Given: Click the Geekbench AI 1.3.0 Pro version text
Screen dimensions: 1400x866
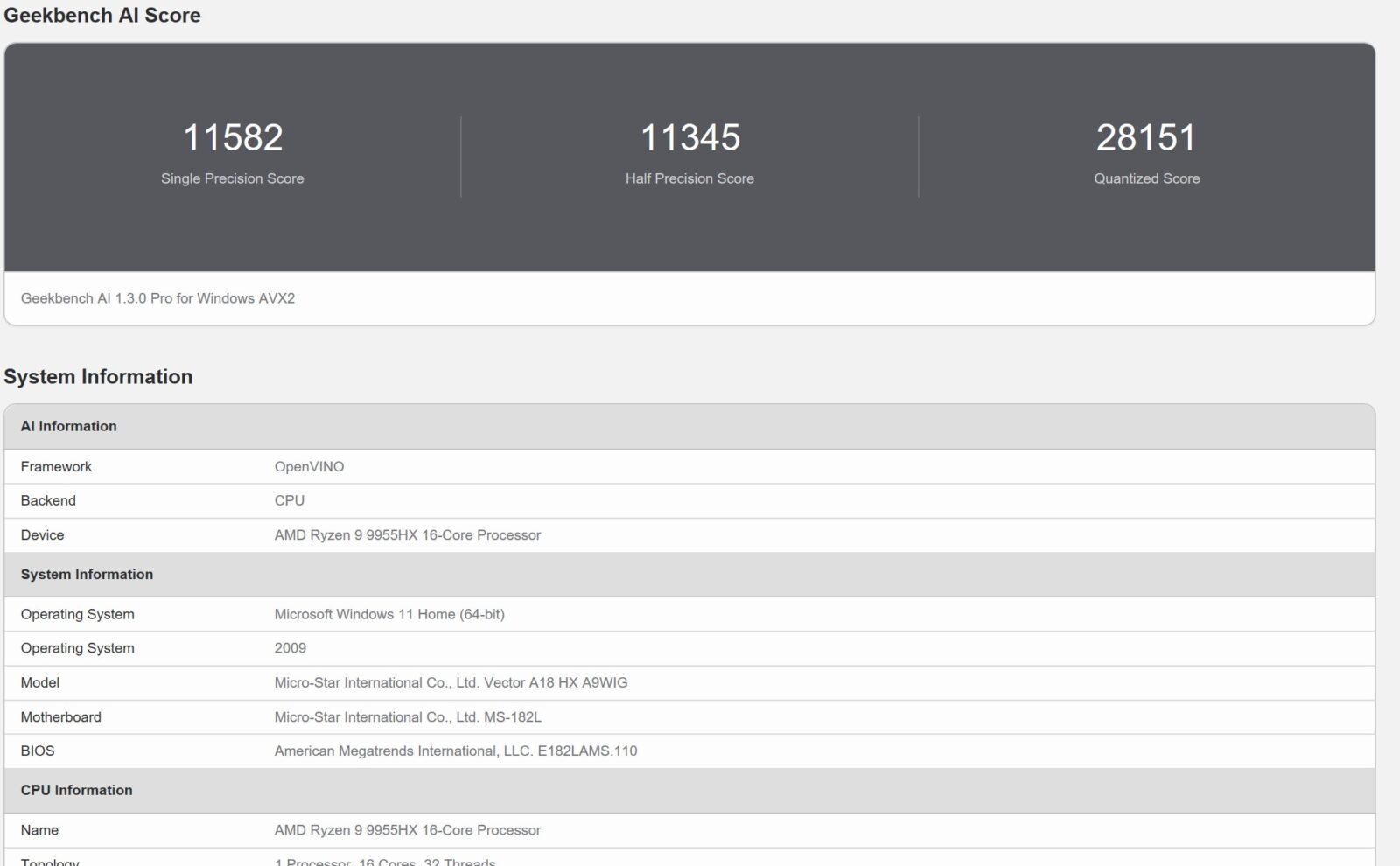Looking at the screenshot, I should tap(157, 298).
